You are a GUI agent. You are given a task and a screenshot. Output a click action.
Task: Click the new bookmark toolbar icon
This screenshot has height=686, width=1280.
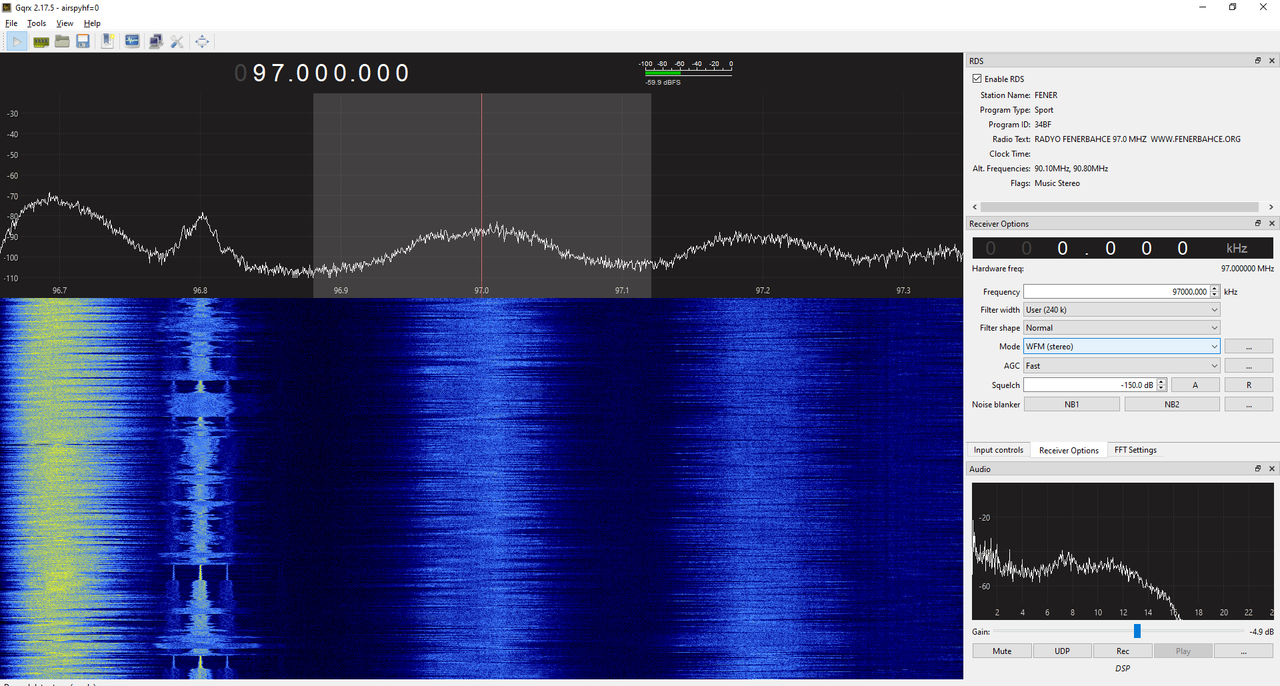point(107,41)
